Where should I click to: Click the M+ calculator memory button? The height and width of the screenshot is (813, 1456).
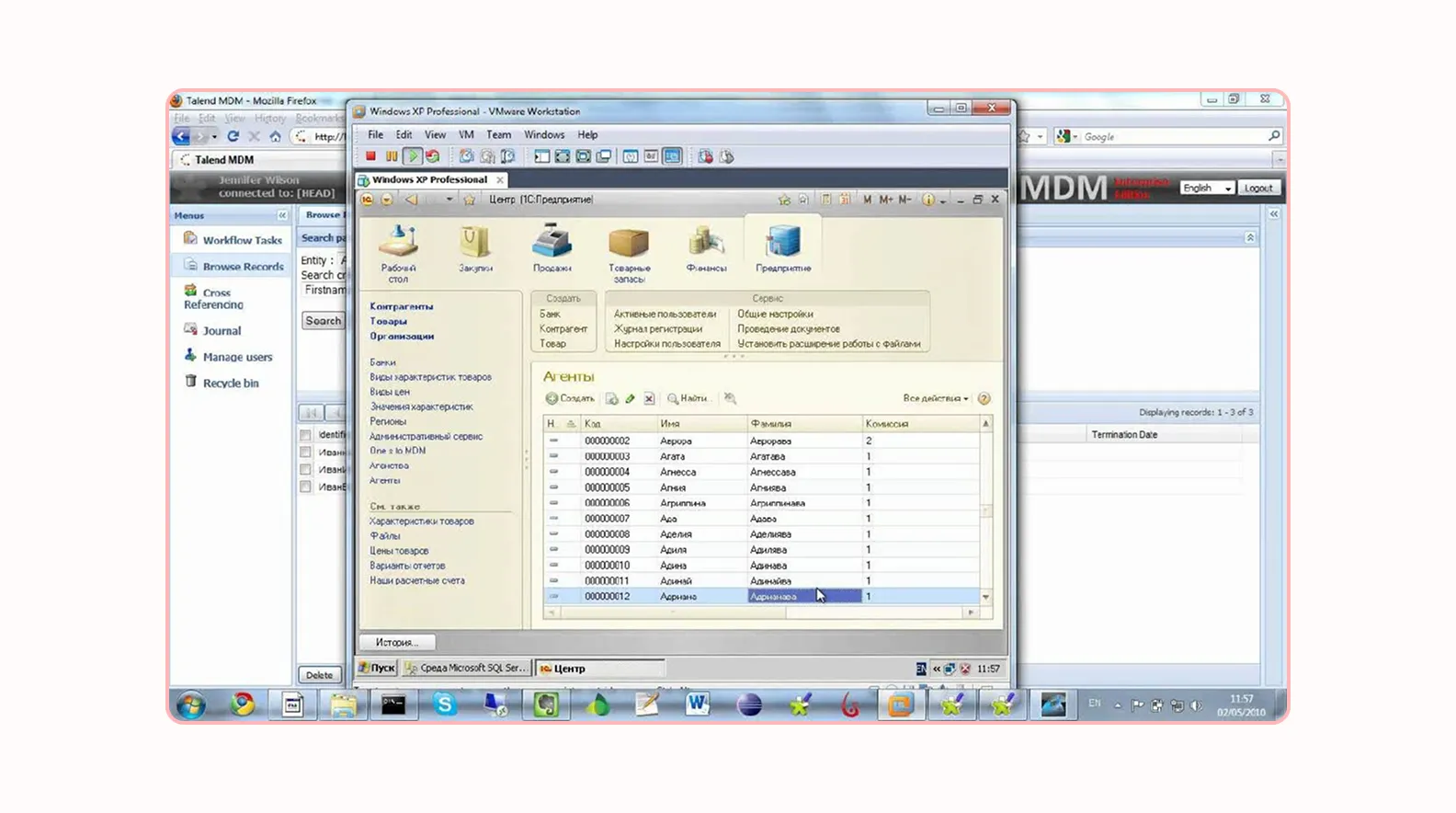coord(886,200)
